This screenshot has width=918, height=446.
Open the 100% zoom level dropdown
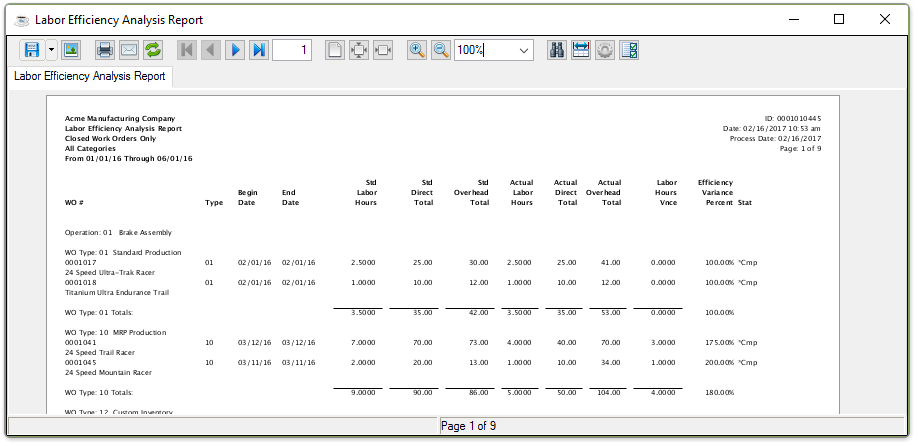click(524, 50)
